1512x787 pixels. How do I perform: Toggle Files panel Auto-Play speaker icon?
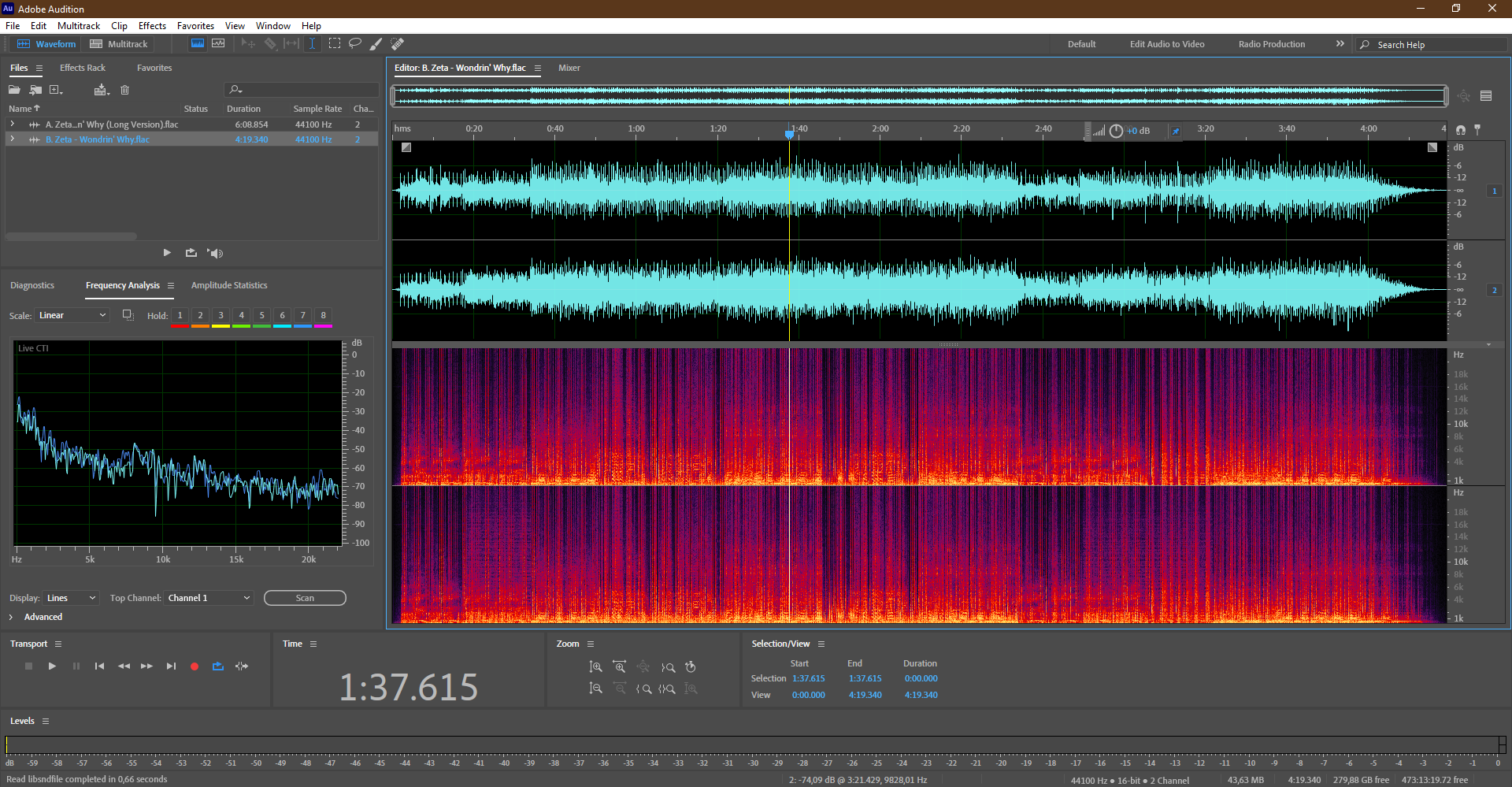coord(215,253)
